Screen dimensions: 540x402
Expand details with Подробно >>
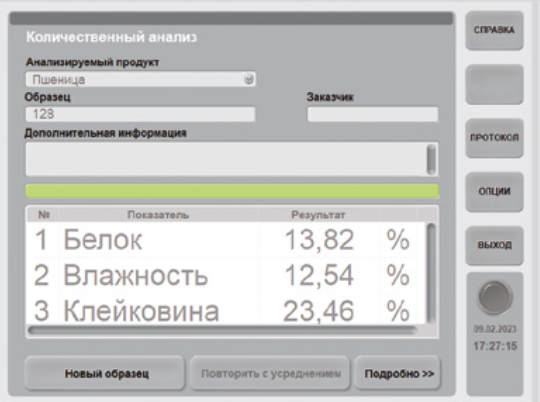pos(398,373)
